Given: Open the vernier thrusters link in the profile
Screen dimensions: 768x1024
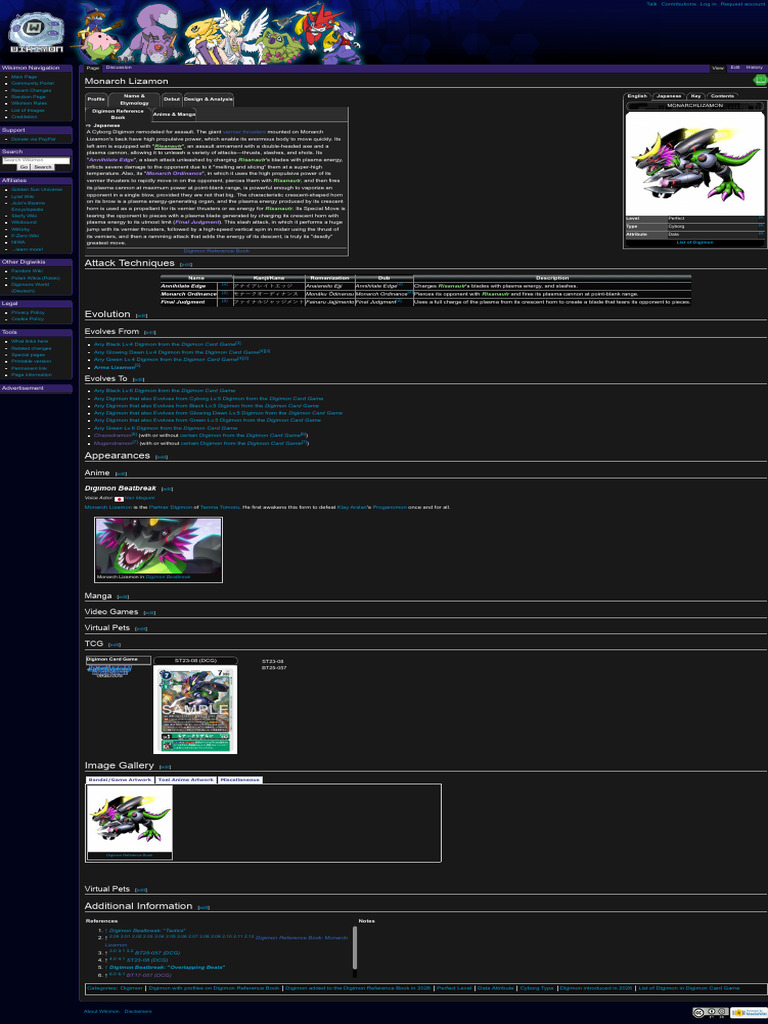Looking at the screenshot, I should coord(244,132).
